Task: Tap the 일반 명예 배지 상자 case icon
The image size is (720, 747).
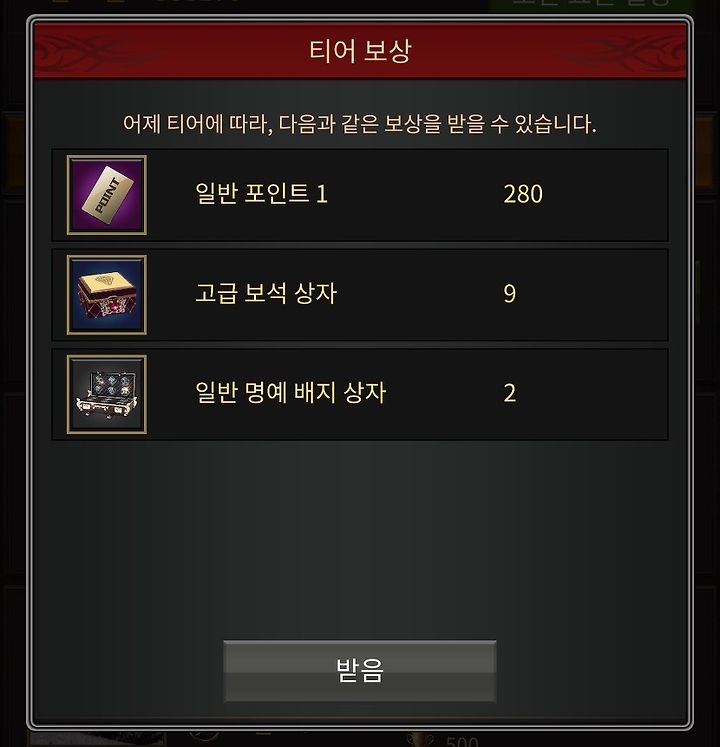Action: [x=107, y=394]
